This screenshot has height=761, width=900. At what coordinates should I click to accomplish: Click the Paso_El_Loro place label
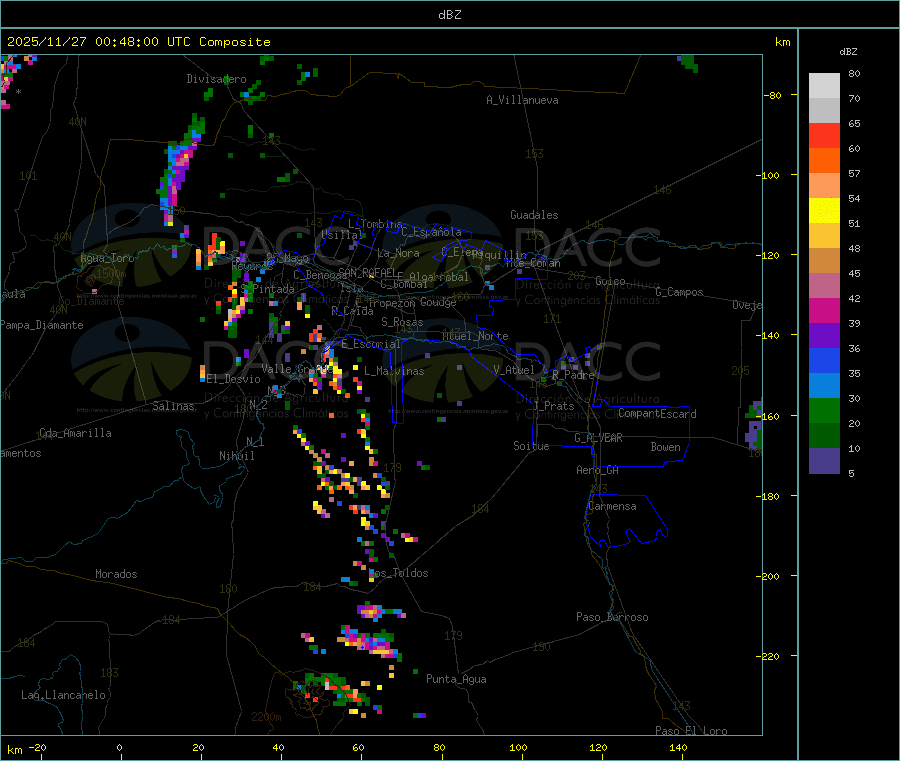point(691,731)
